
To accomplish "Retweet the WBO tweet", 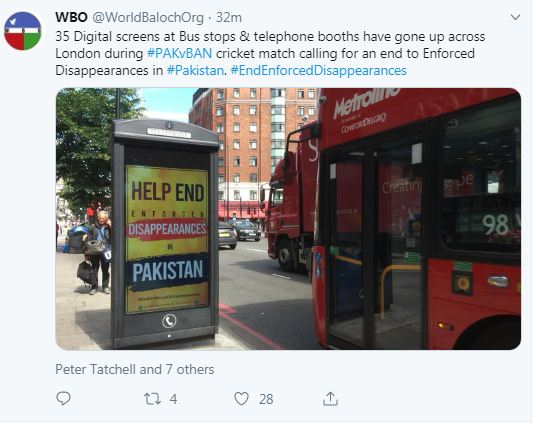I will pyautogui.click(x=152, y=399).
